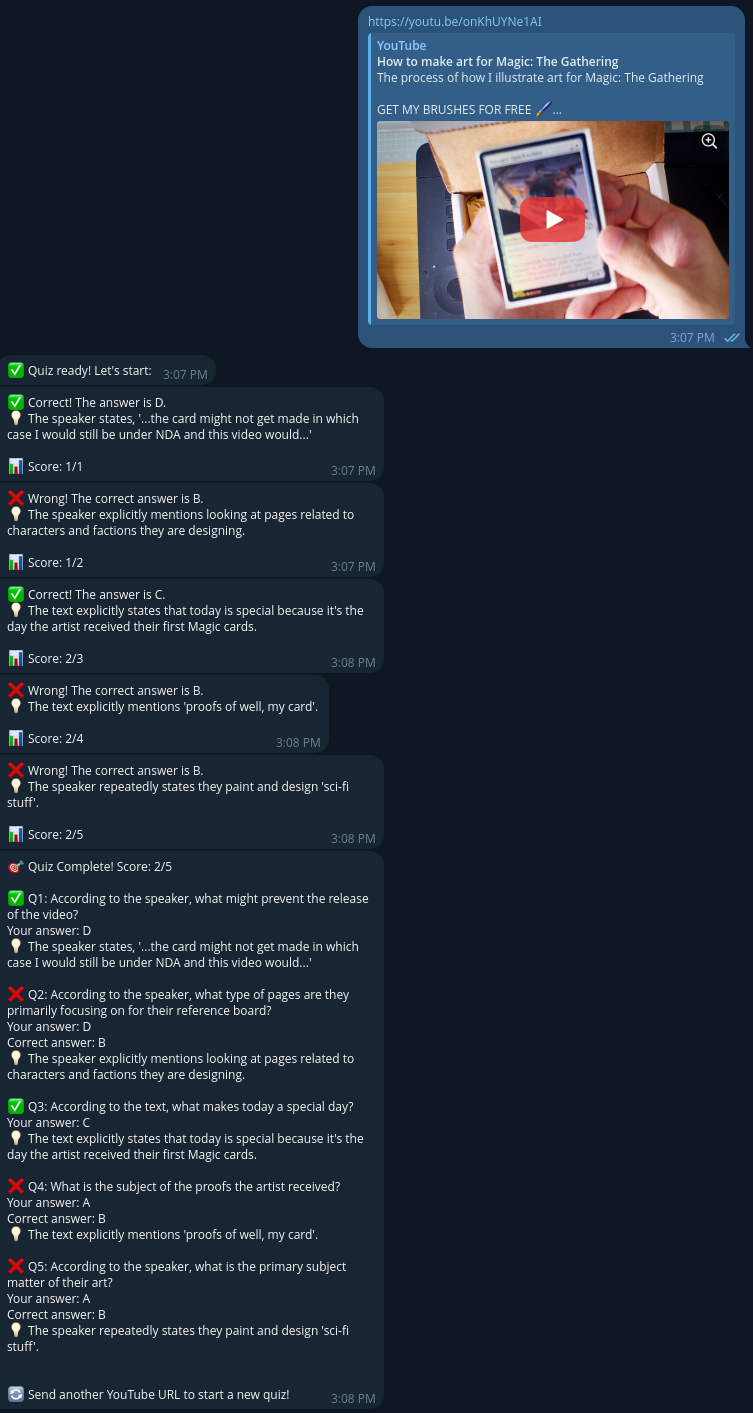Click the YouTube site name label
This screenshot has width=753, height=1413.
point(401,45)
